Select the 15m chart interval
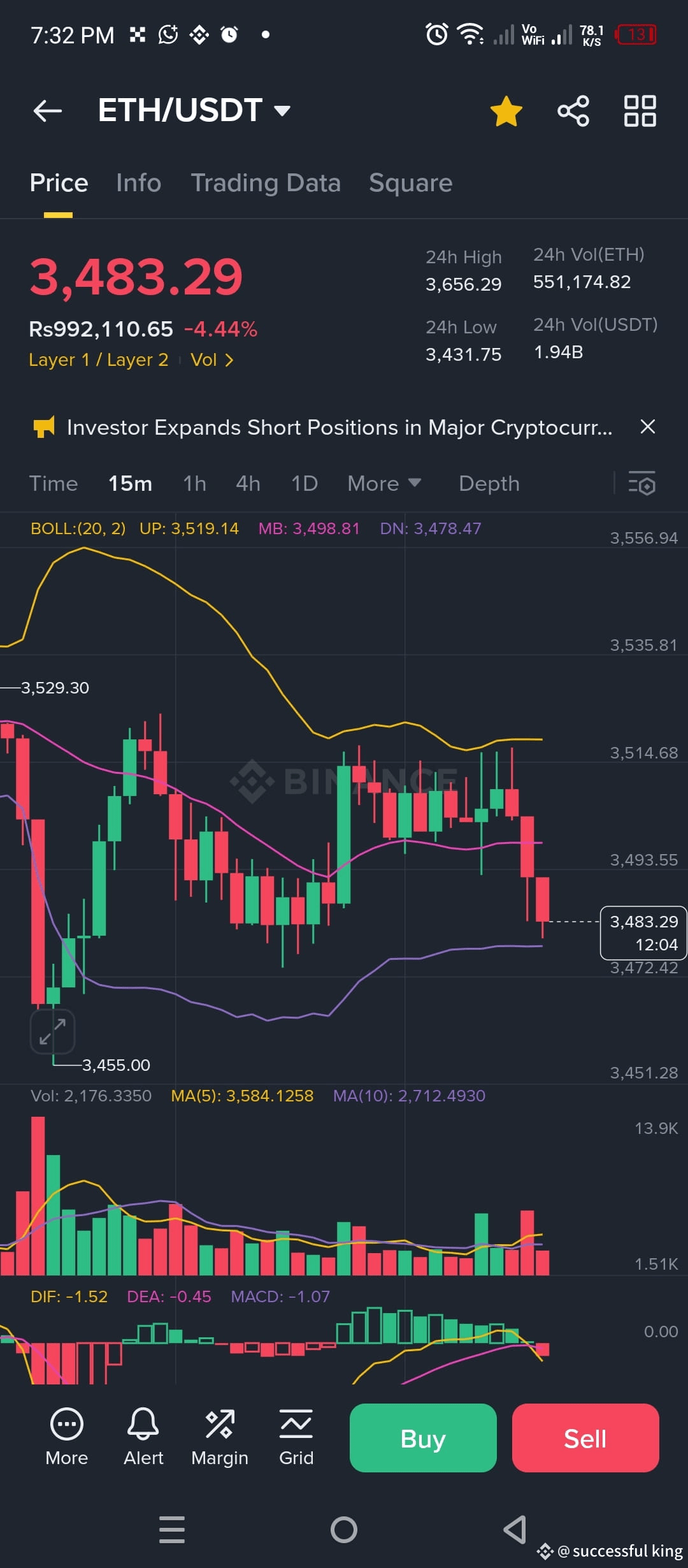The width and height of the screenshot is (688, 1568). pyautogui.click(x=130, y=484)
